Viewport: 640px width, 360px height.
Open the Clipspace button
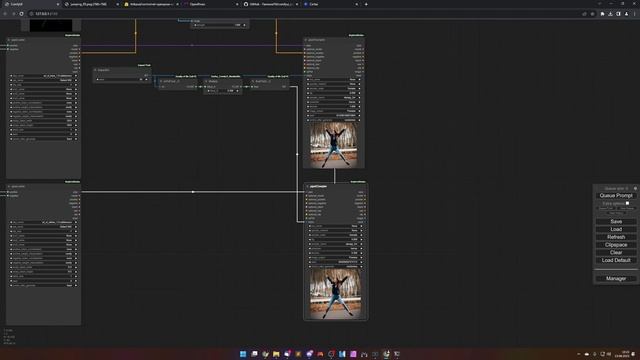616,244
